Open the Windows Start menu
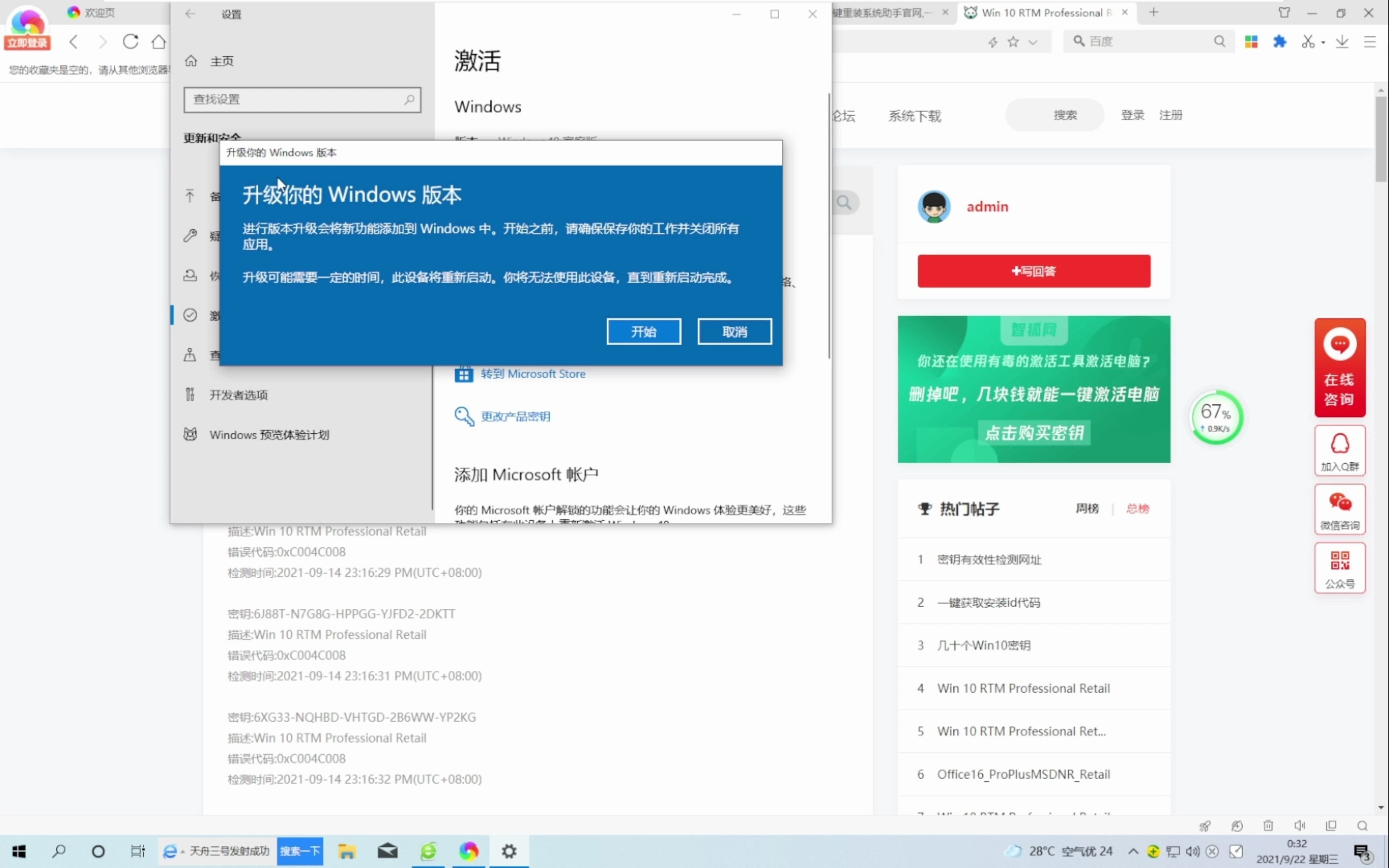 click(19, 852)
